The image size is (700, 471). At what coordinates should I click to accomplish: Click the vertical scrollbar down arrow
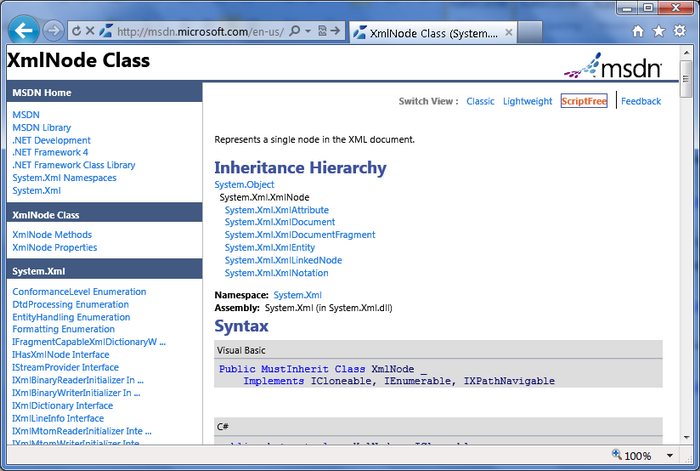686,435
